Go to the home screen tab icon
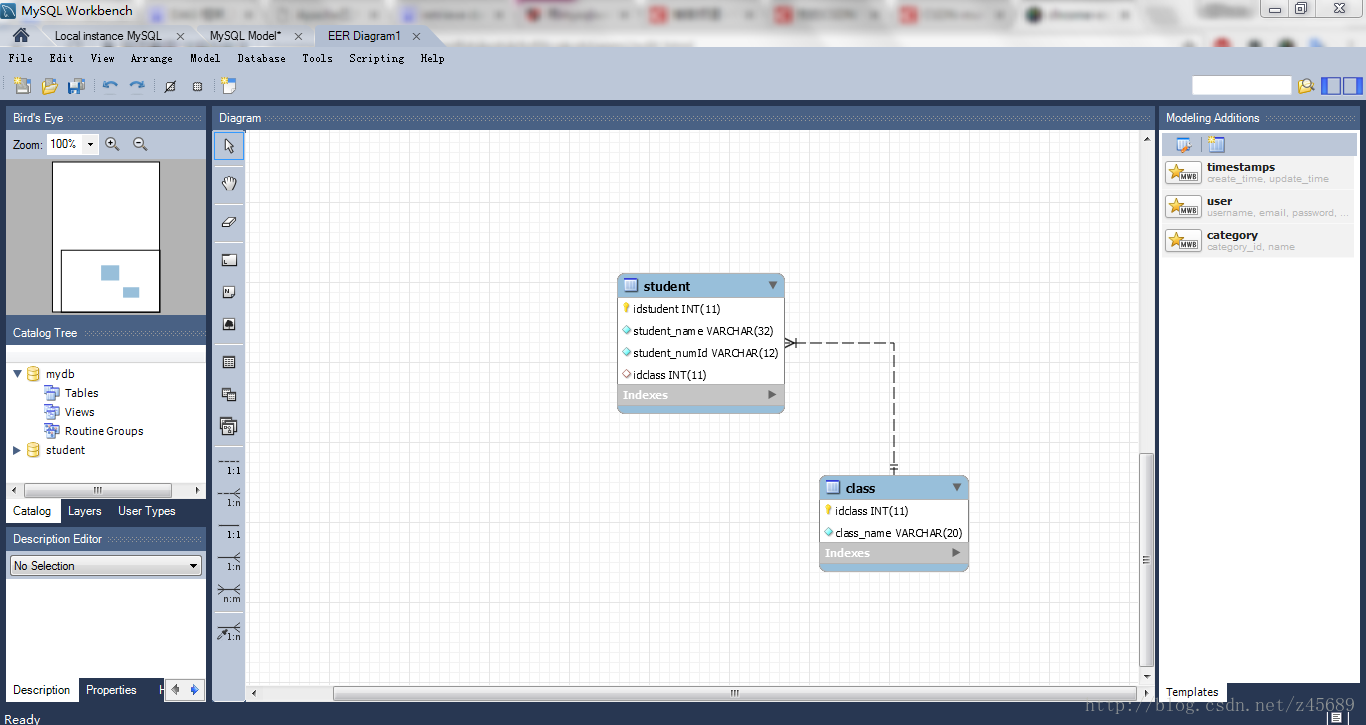This screenshot has height=725, width=1366. 20,35
